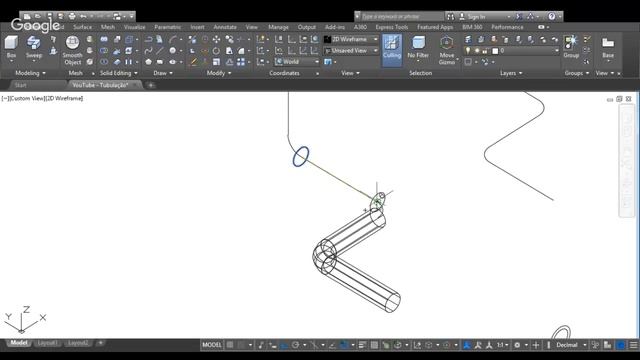Open the Express Tools ribbon tab
This screenshot has width=640, height=360.
392,27
